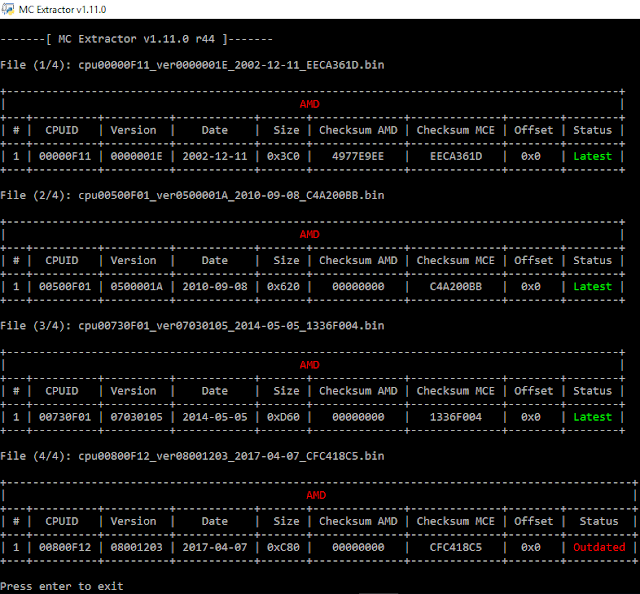Click Size value 0xC80
Image resolution: width=640 pixels, height=594 pixels.
pyautogui.click(x=283, y=547)
